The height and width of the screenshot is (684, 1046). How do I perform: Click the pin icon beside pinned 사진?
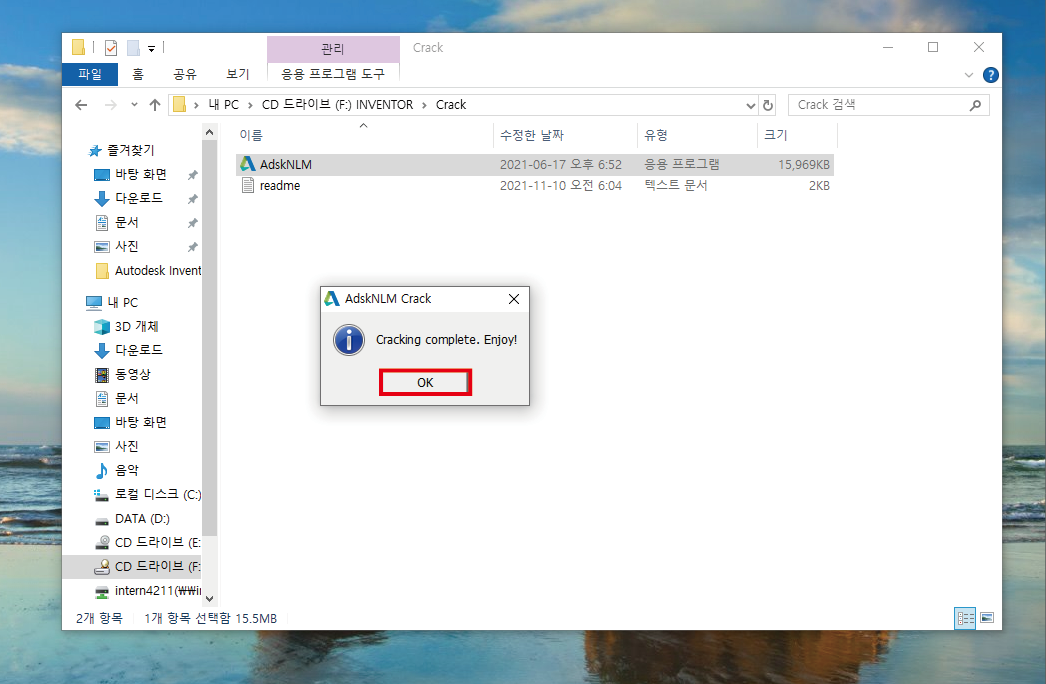coord(192,247)
